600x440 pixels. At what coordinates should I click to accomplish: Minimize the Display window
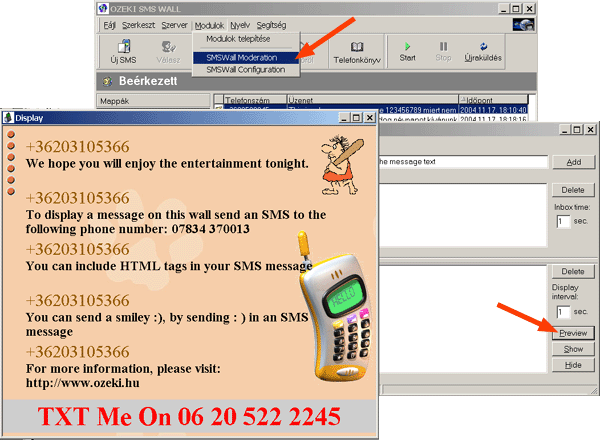[344, 118]
